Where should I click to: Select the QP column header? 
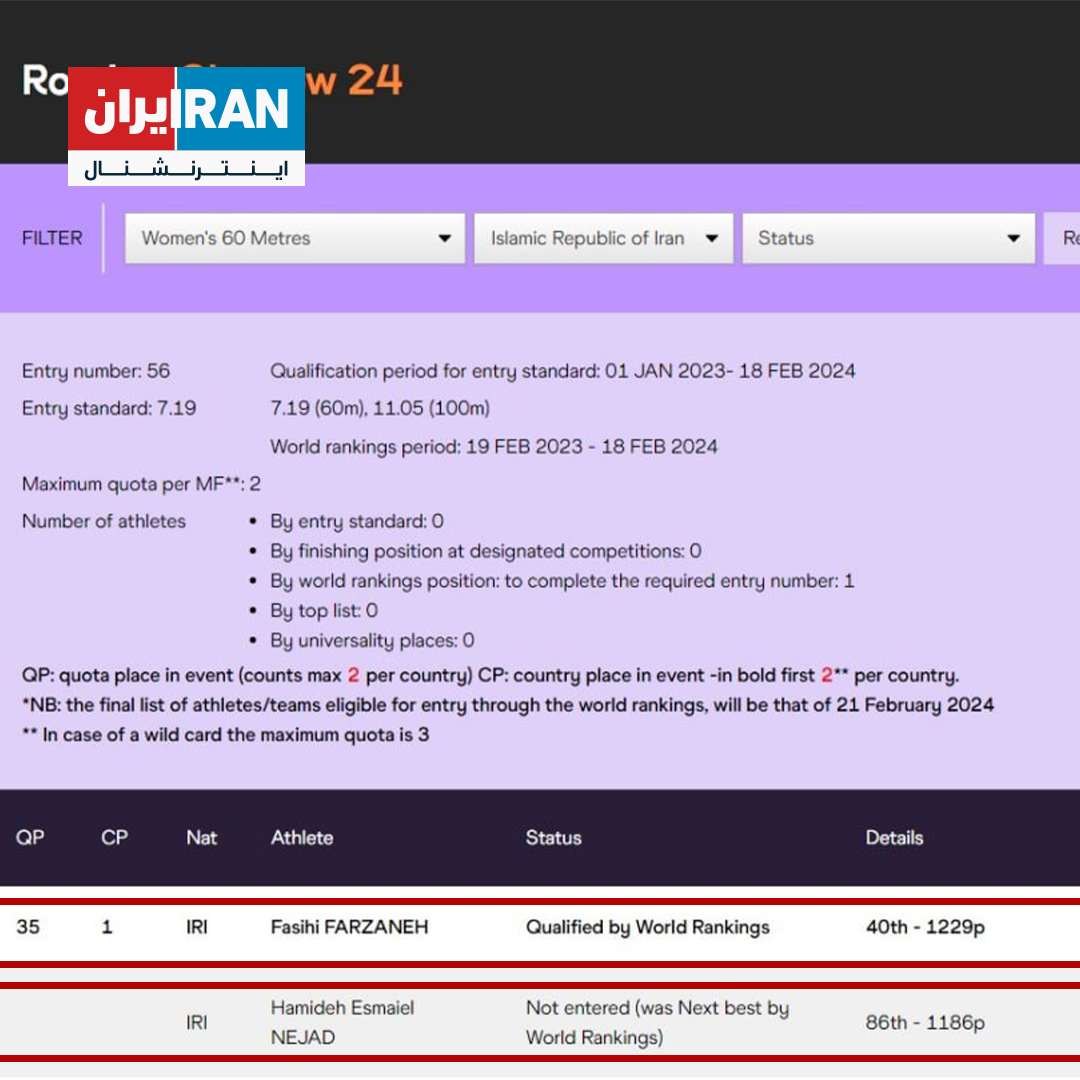pyautogui.click(x=27, y=838)
